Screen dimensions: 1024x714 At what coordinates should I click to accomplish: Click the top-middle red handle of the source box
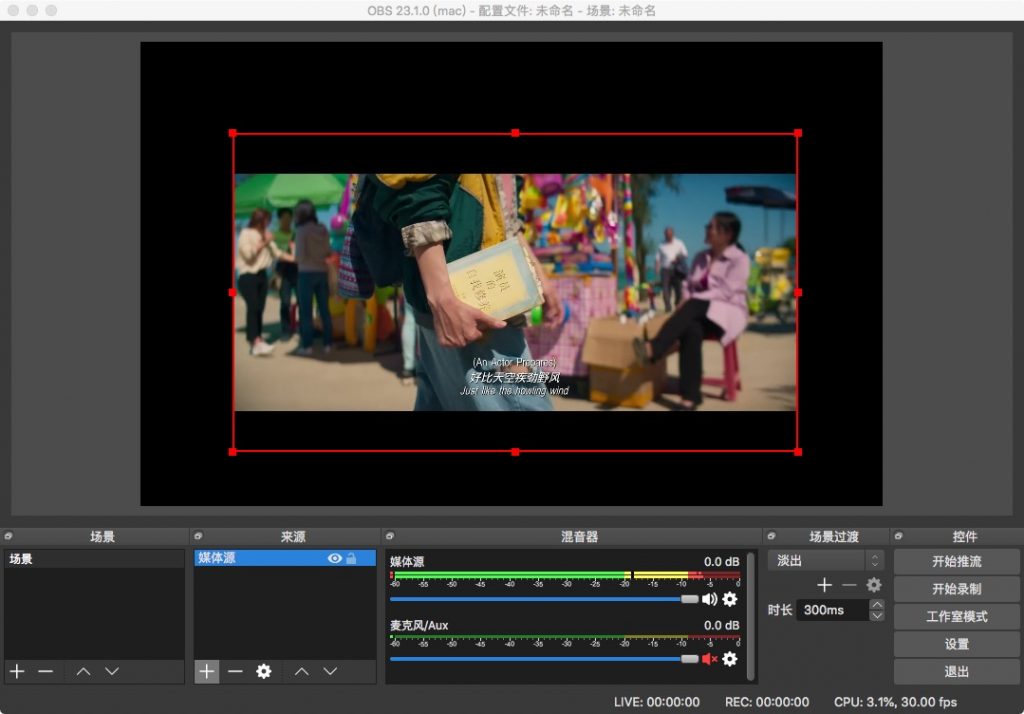click(515, 133)
